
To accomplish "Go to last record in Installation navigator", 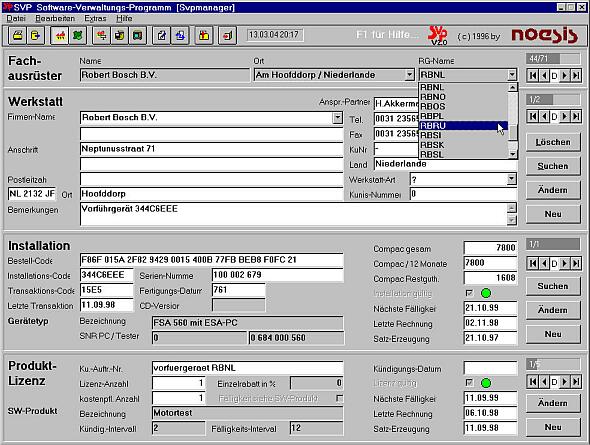I will coord(575,263).
